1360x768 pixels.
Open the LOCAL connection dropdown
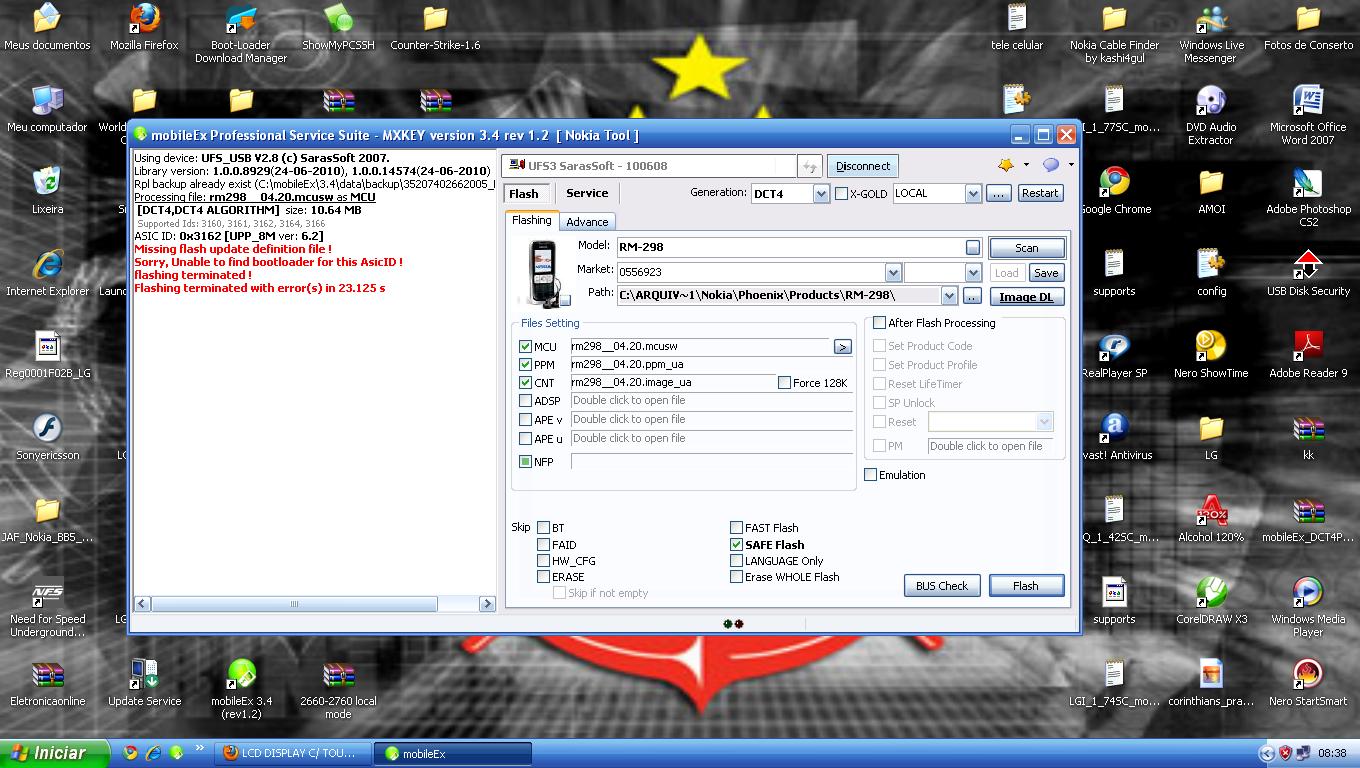click(973, 194)
